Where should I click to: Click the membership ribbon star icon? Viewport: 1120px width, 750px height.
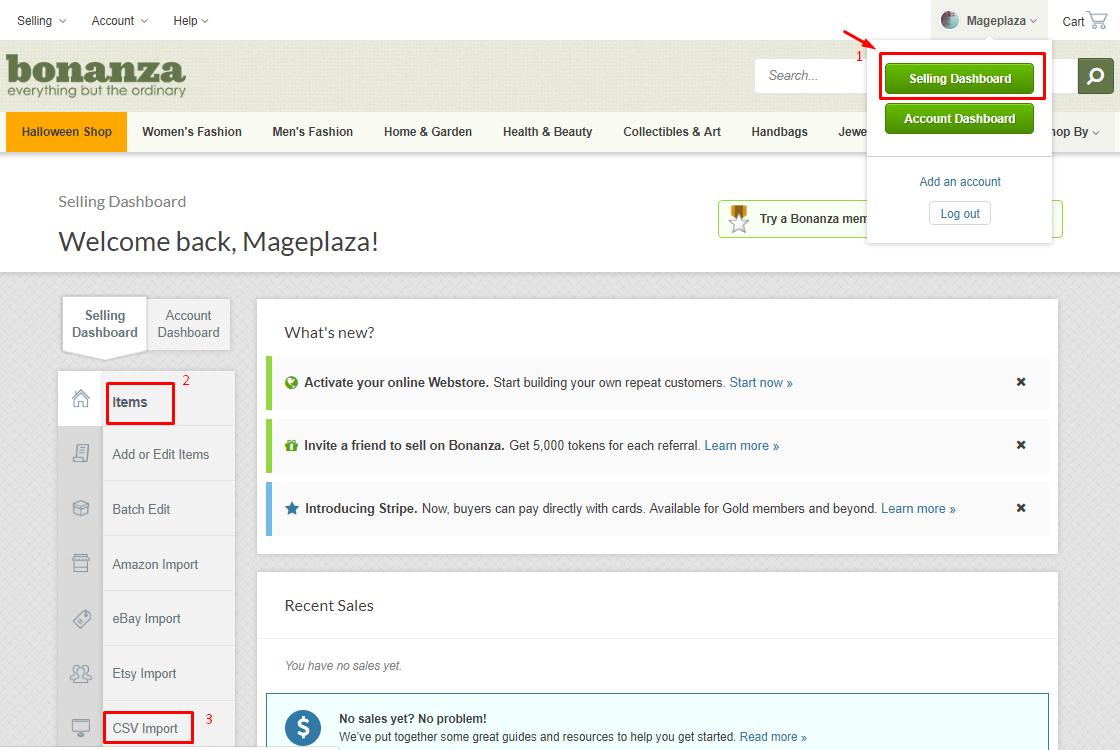click(739, 219)
